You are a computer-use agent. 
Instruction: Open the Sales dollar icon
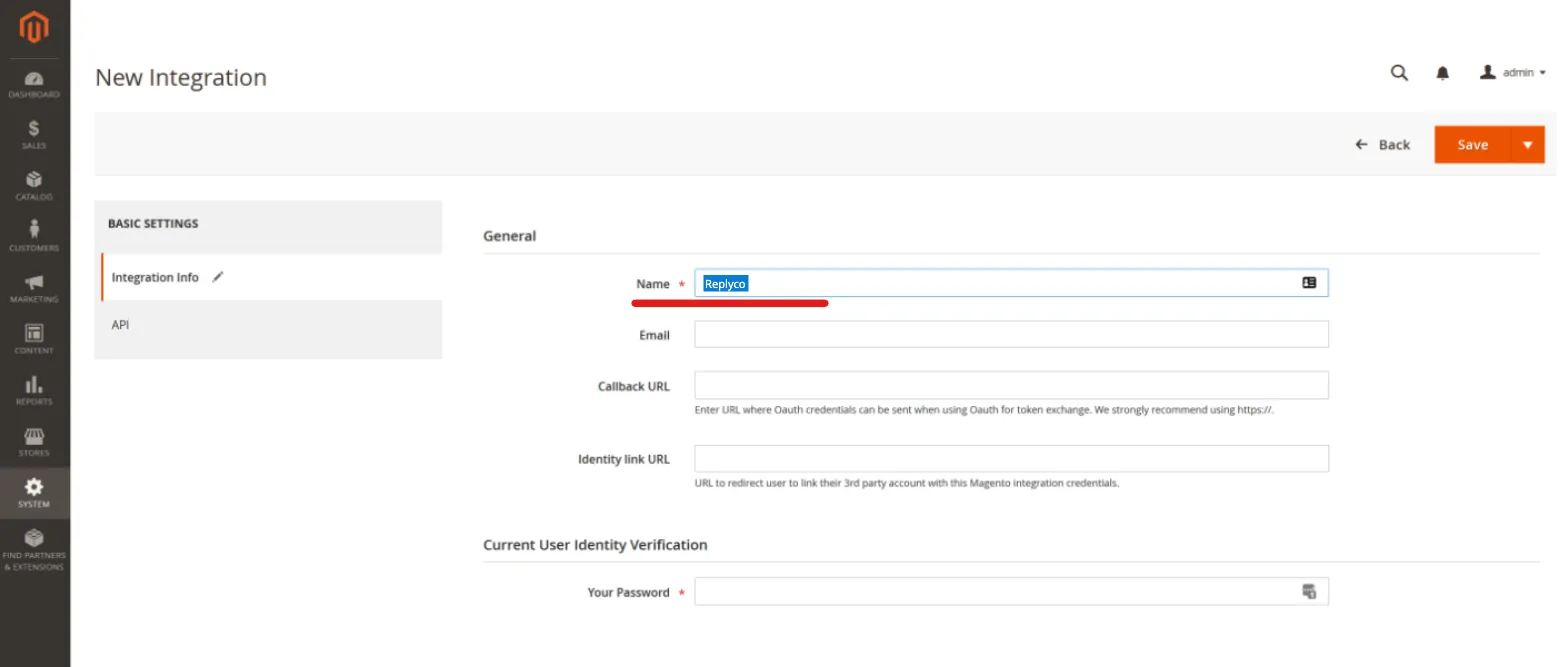[x=34, y=128]
